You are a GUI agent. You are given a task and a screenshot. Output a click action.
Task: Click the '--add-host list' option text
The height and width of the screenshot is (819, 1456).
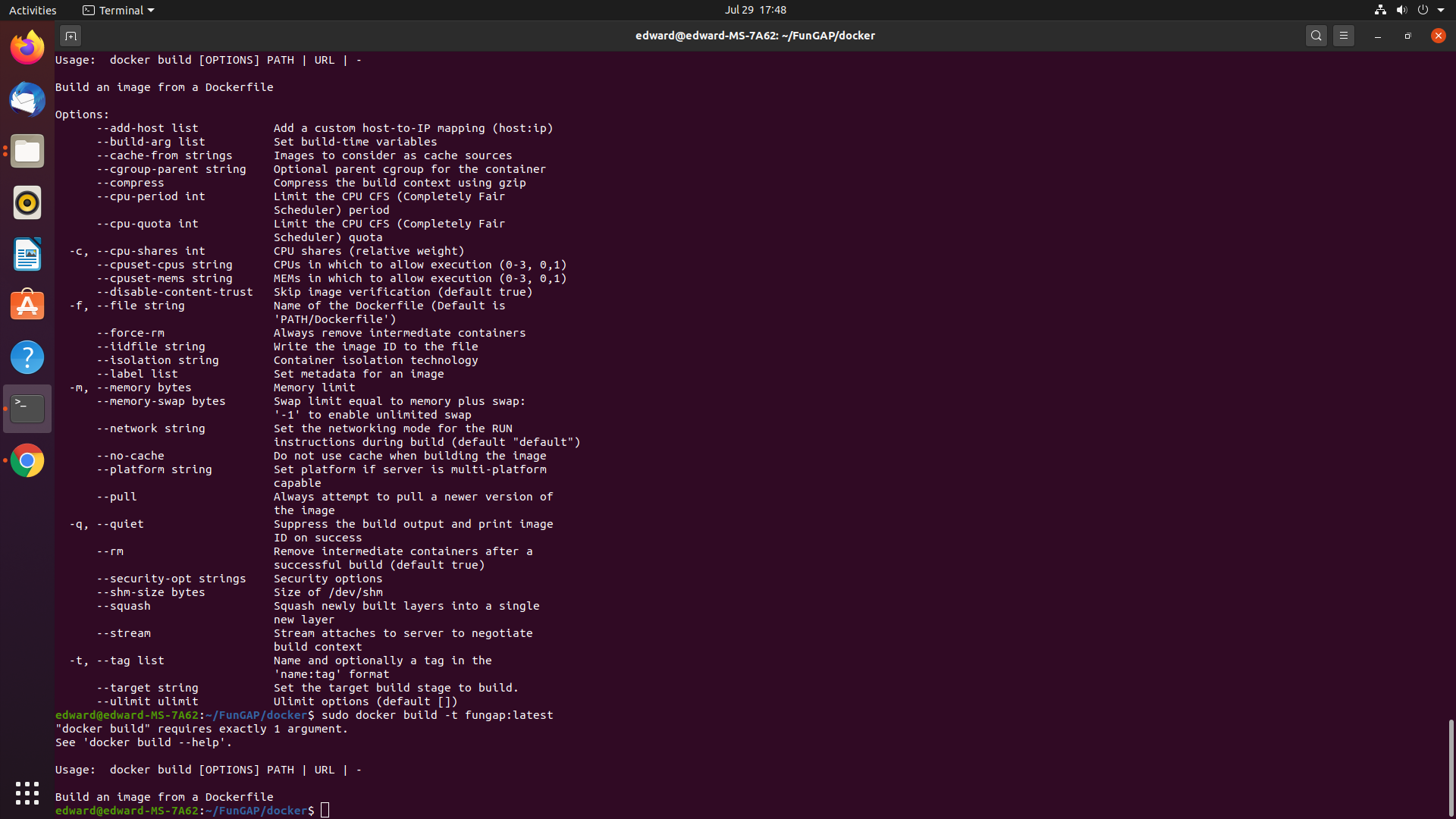(147, 128)
